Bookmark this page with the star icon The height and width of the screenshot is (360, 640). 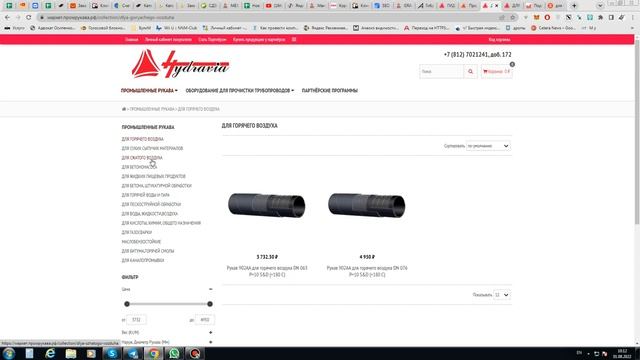pyautogui.click(x=513, y=18)
